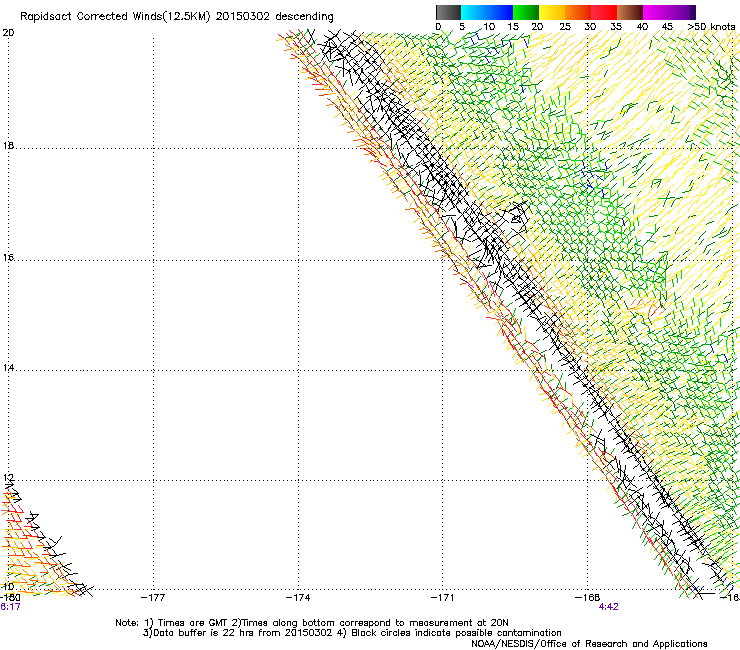Click the longitude label '-171'
The height and width of the screenshot is (650, 740).
coord(443,598)
